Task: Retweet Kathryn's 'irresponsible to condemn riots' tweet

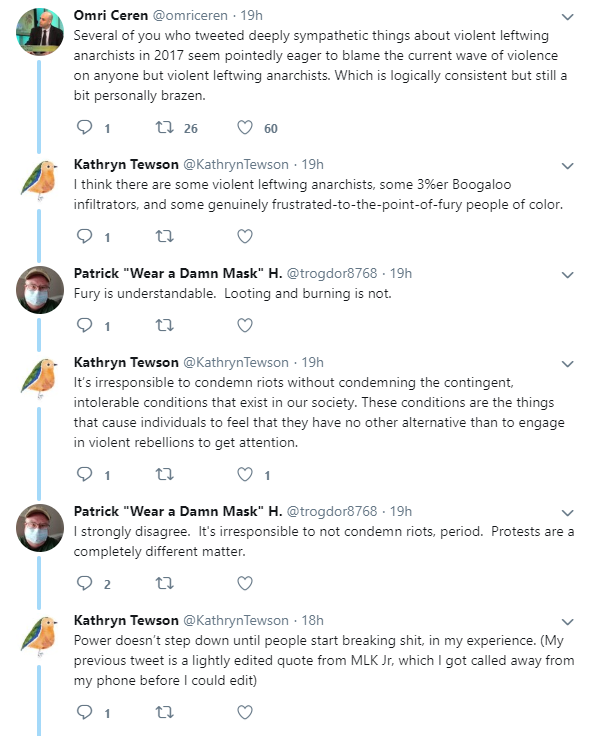Action: tap(164, 475)
